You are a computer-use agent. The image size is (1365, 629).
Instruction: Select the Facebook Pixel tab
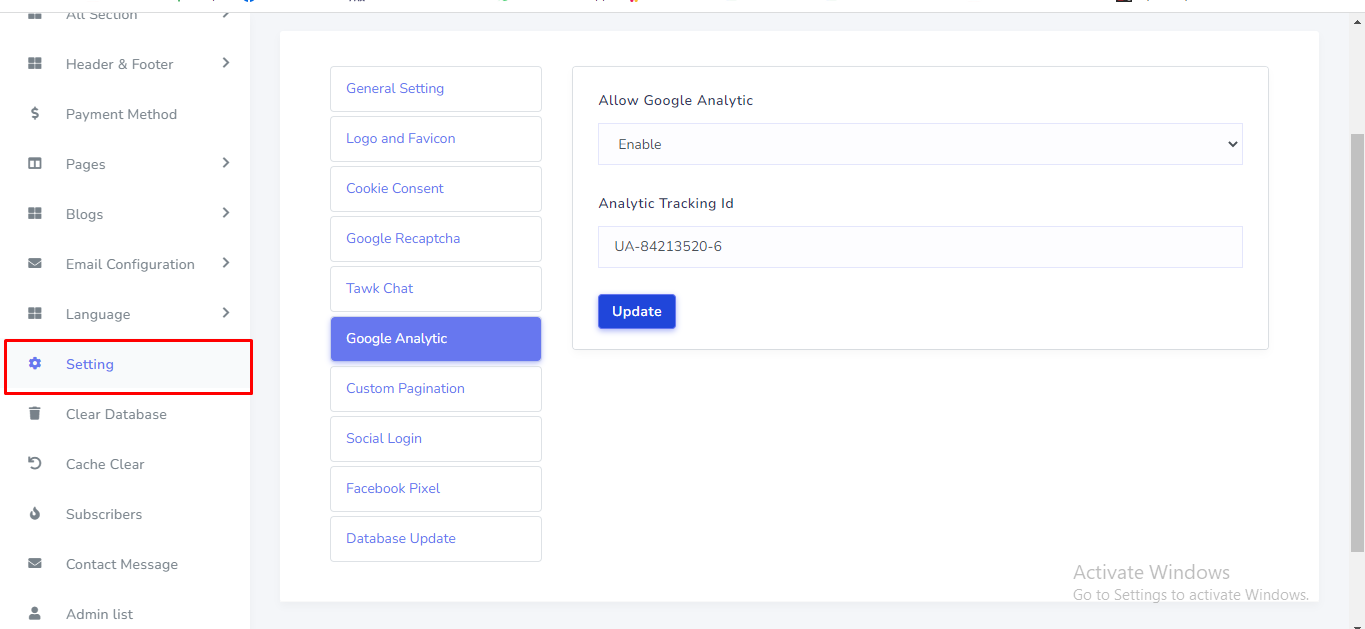coord(435,489)
